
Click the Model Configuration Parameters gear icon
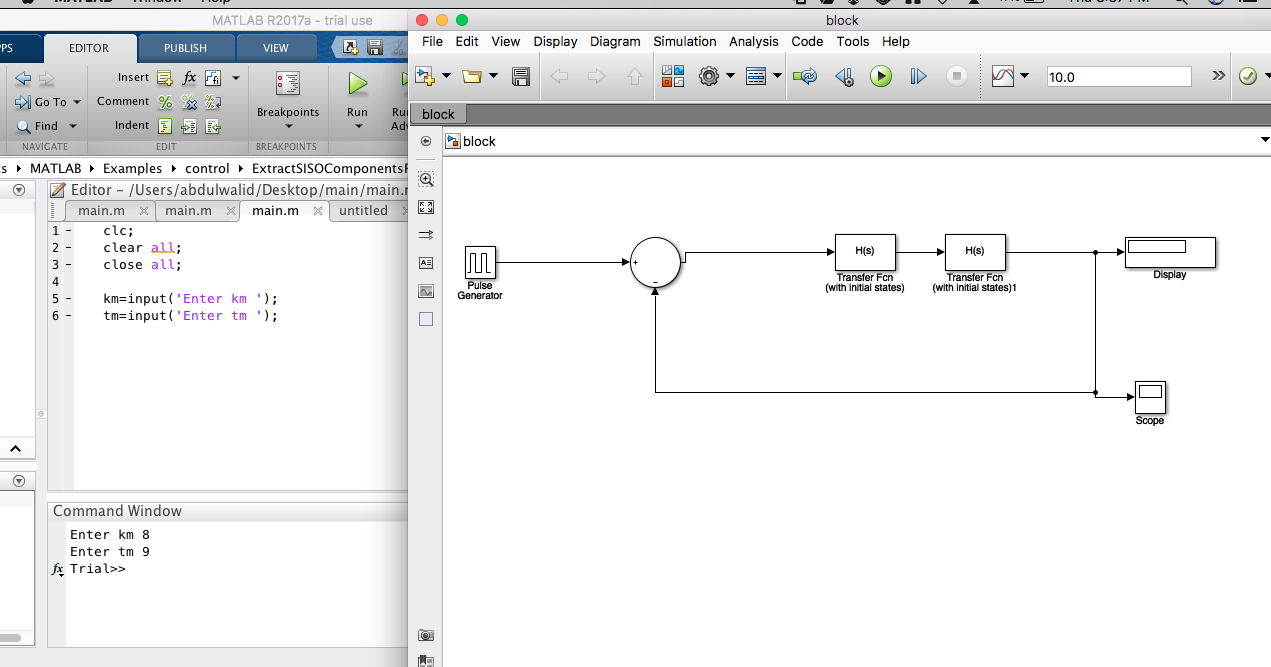pyautogui.click(x=709, y=77)
